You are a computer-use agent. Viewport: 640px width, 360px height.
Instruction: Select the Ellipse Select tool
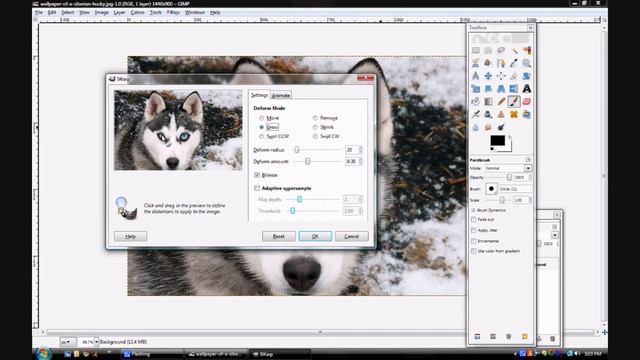coord(488,51)
